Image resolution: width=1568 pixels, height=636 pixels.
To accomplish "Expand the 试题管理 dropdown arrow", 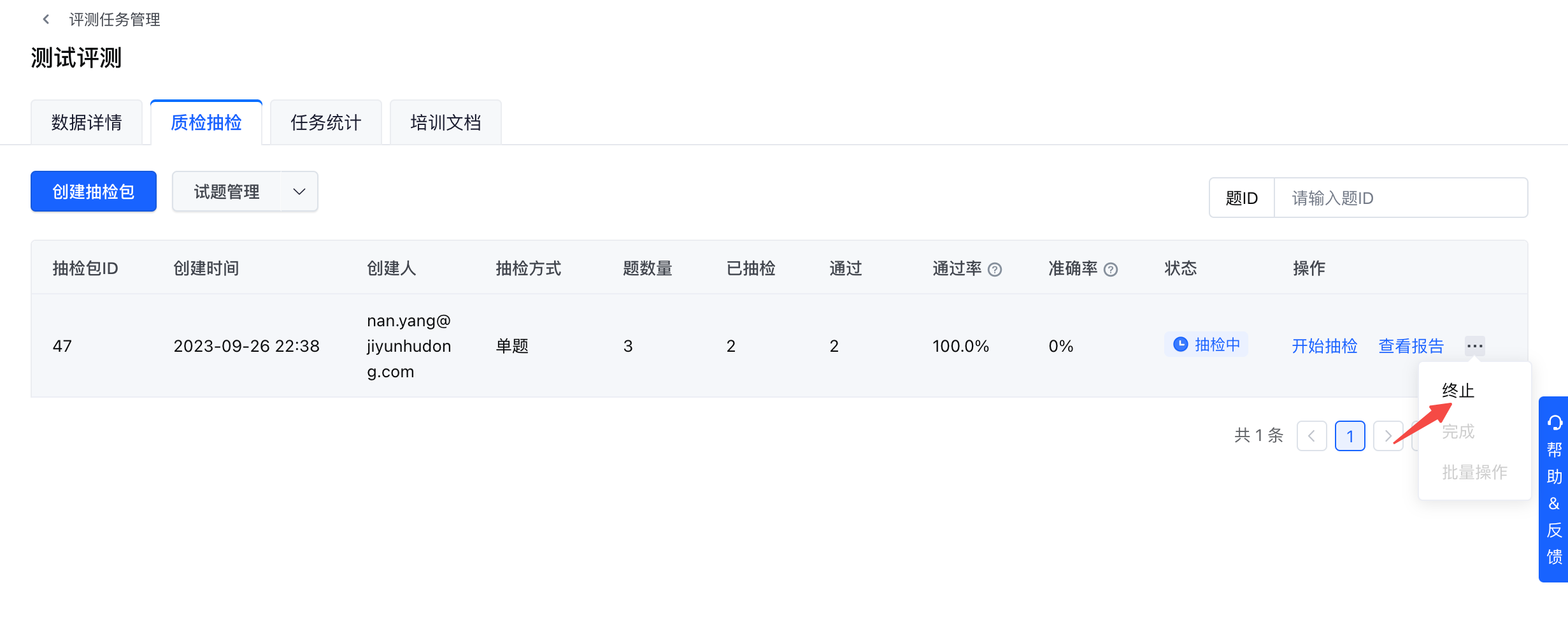I will [x=299, y=191].
